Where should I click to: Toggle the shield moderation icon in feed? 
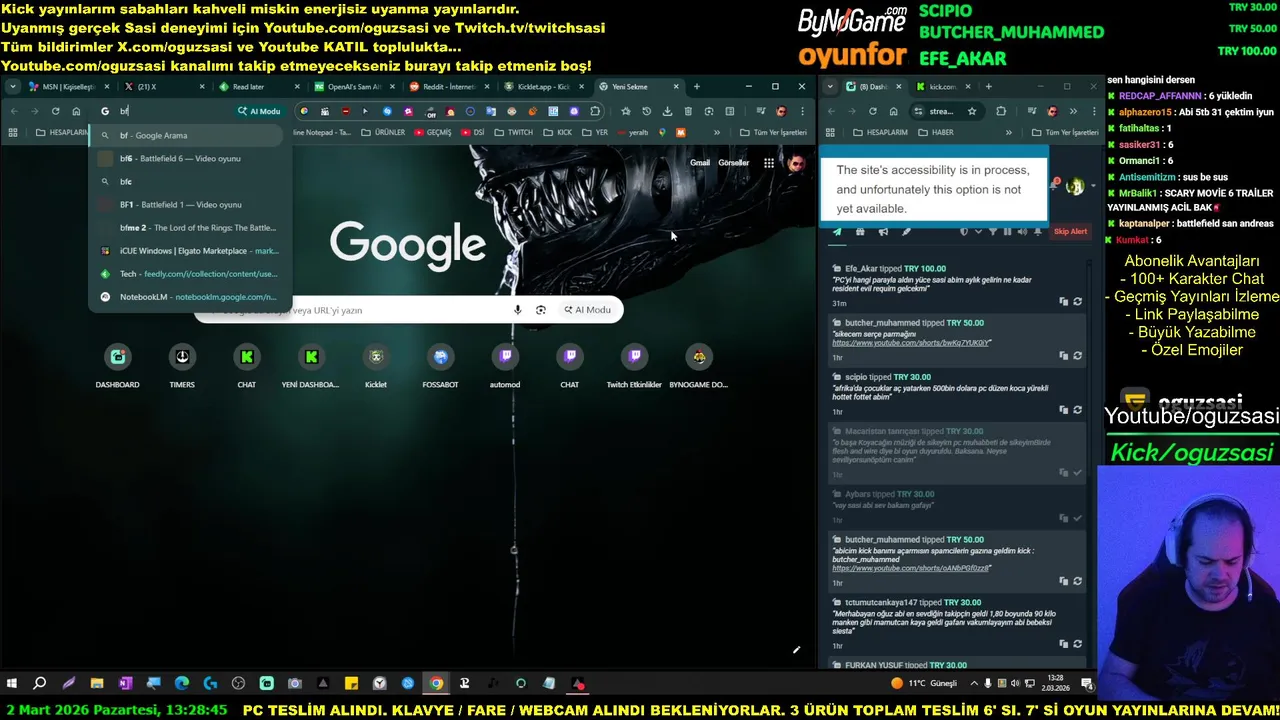point(964,232)
